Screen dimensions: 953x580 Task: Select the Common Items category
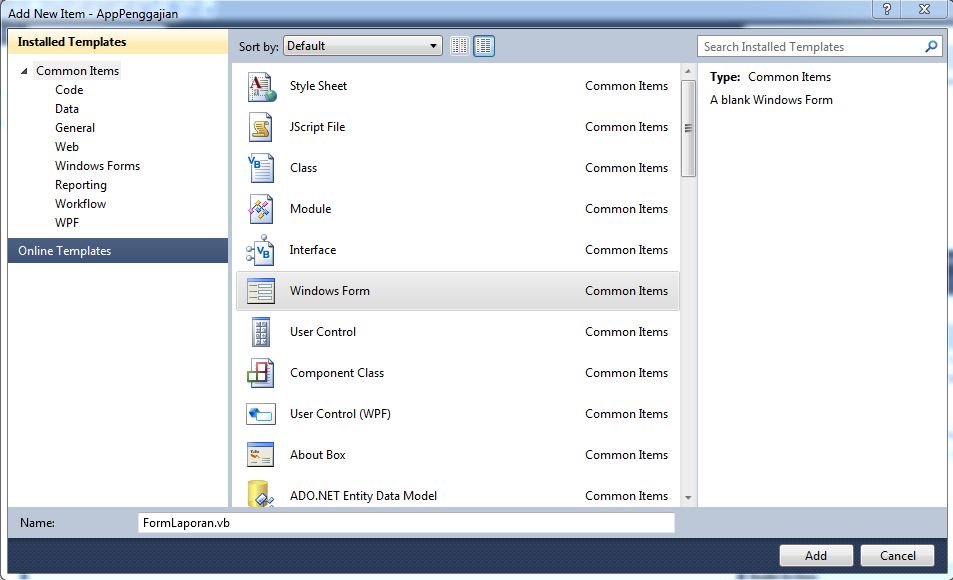(x=77, y=71)
